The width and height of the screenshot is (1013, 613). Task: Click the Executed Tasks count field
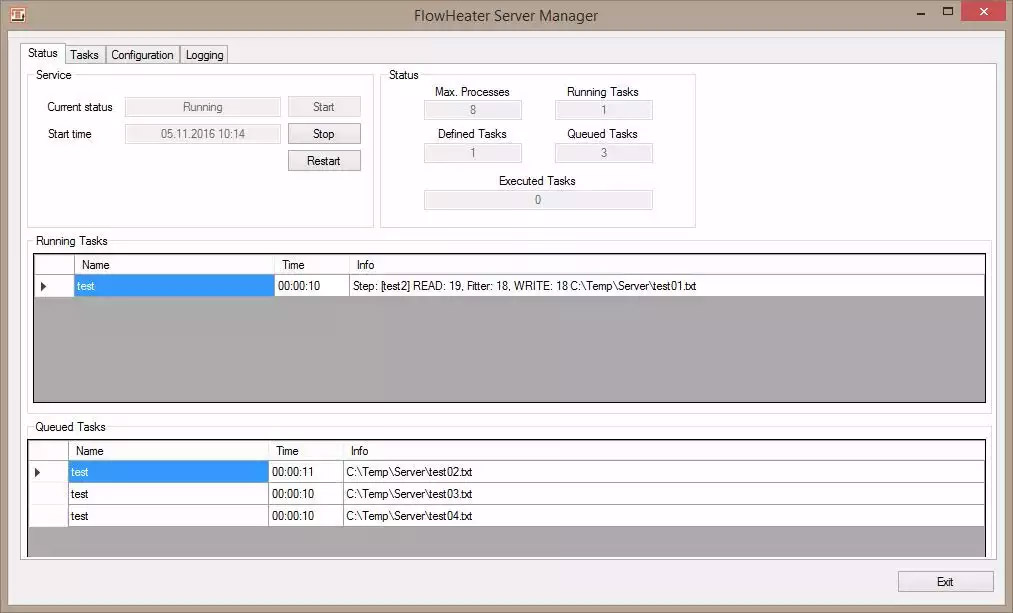538,200
